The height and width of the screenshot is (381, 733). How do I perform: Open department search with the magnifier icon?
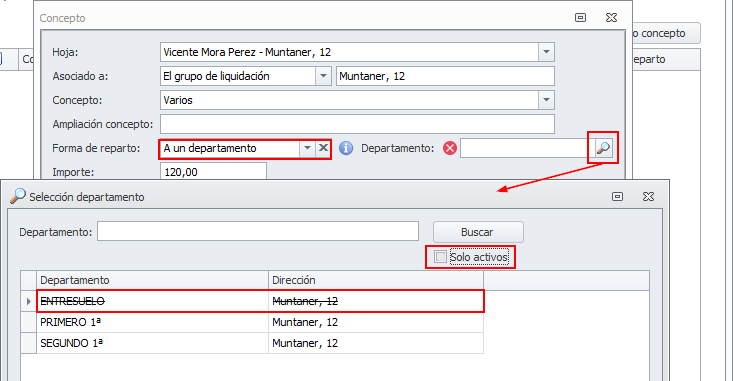tap(604, 148)
